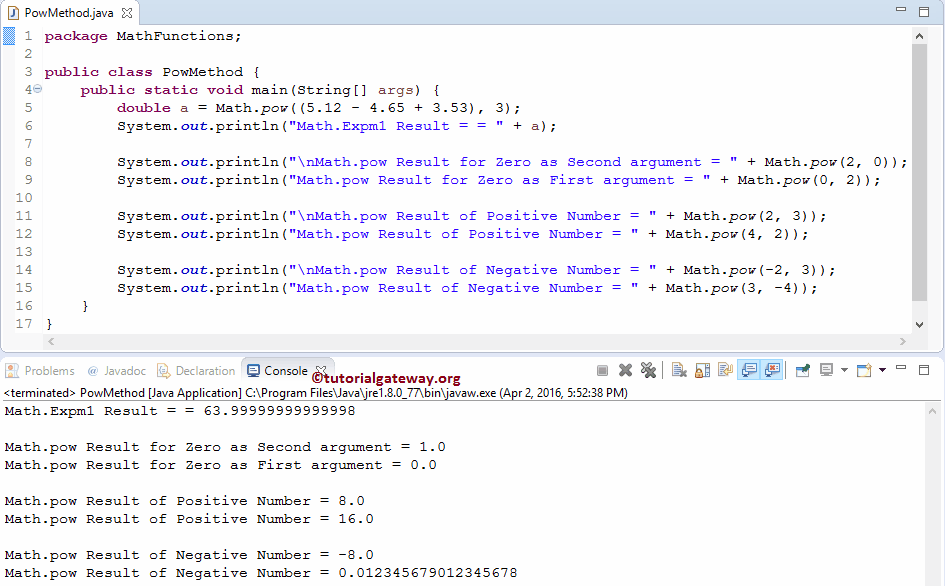Collapse the main method fold marker
The width and height of the screenshot is (945, 586).
pos(36,89)
